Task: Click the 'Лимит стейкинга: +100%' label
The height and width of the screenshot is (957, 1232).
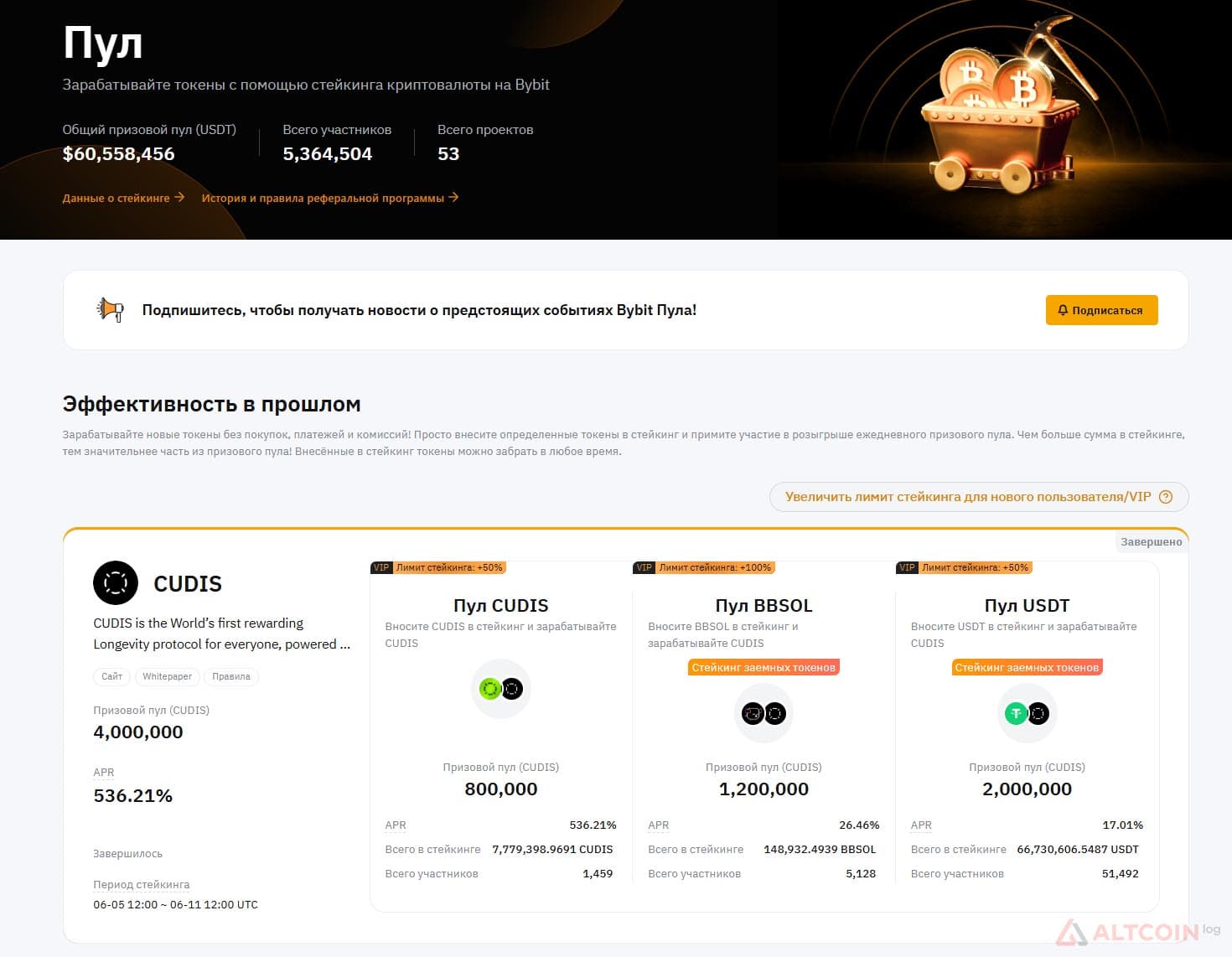Action: coord(715,567)
